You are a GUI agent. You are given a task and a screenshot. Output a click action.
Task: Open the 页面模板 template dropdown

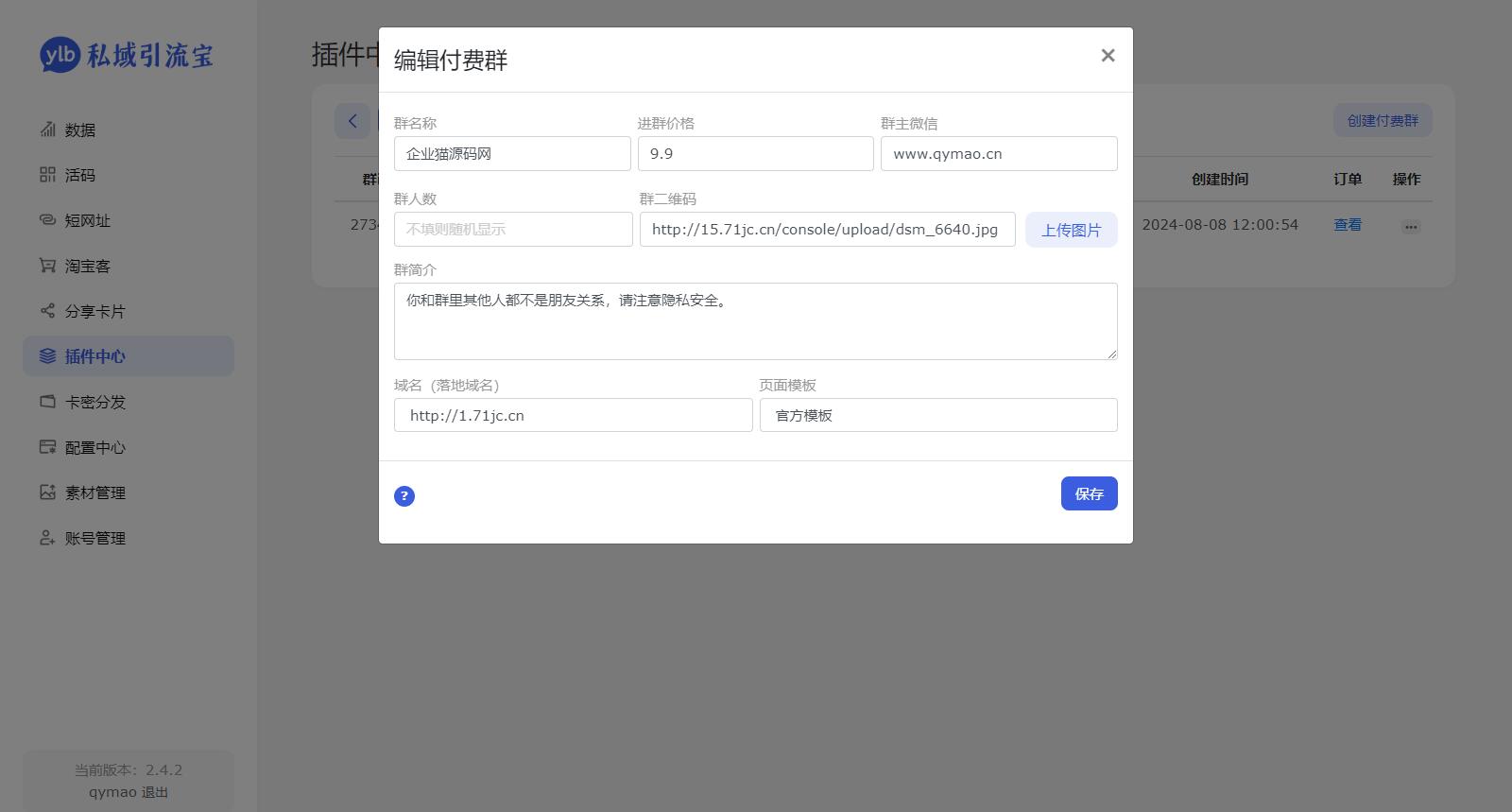click(937, 415)
